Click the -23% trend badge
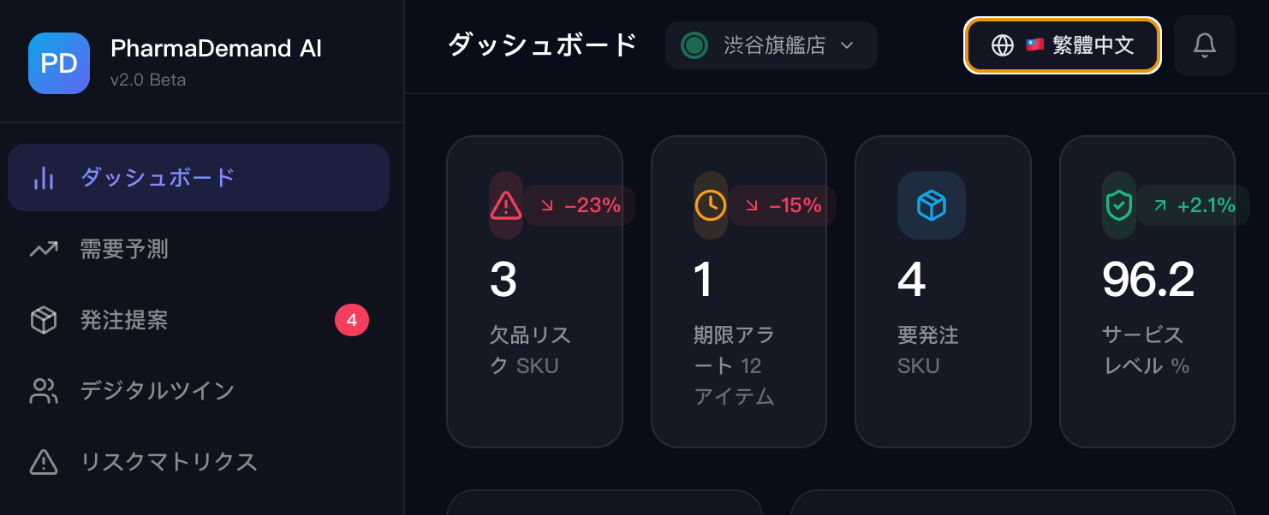Image resolution: width=1269 pixels, height=515 pixels. [x=581, y=206]
